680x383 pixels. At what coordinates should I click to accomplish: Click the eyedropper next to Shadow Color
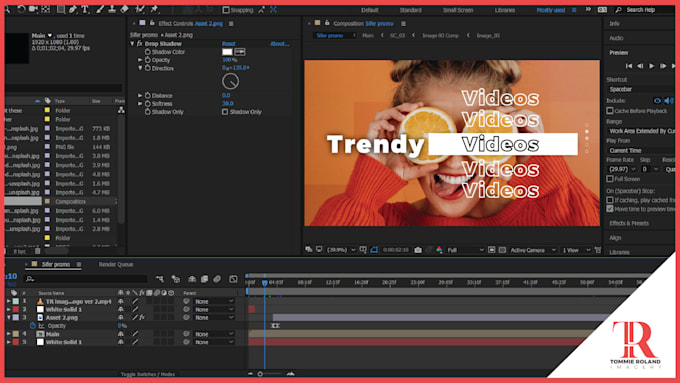[240, 52]
